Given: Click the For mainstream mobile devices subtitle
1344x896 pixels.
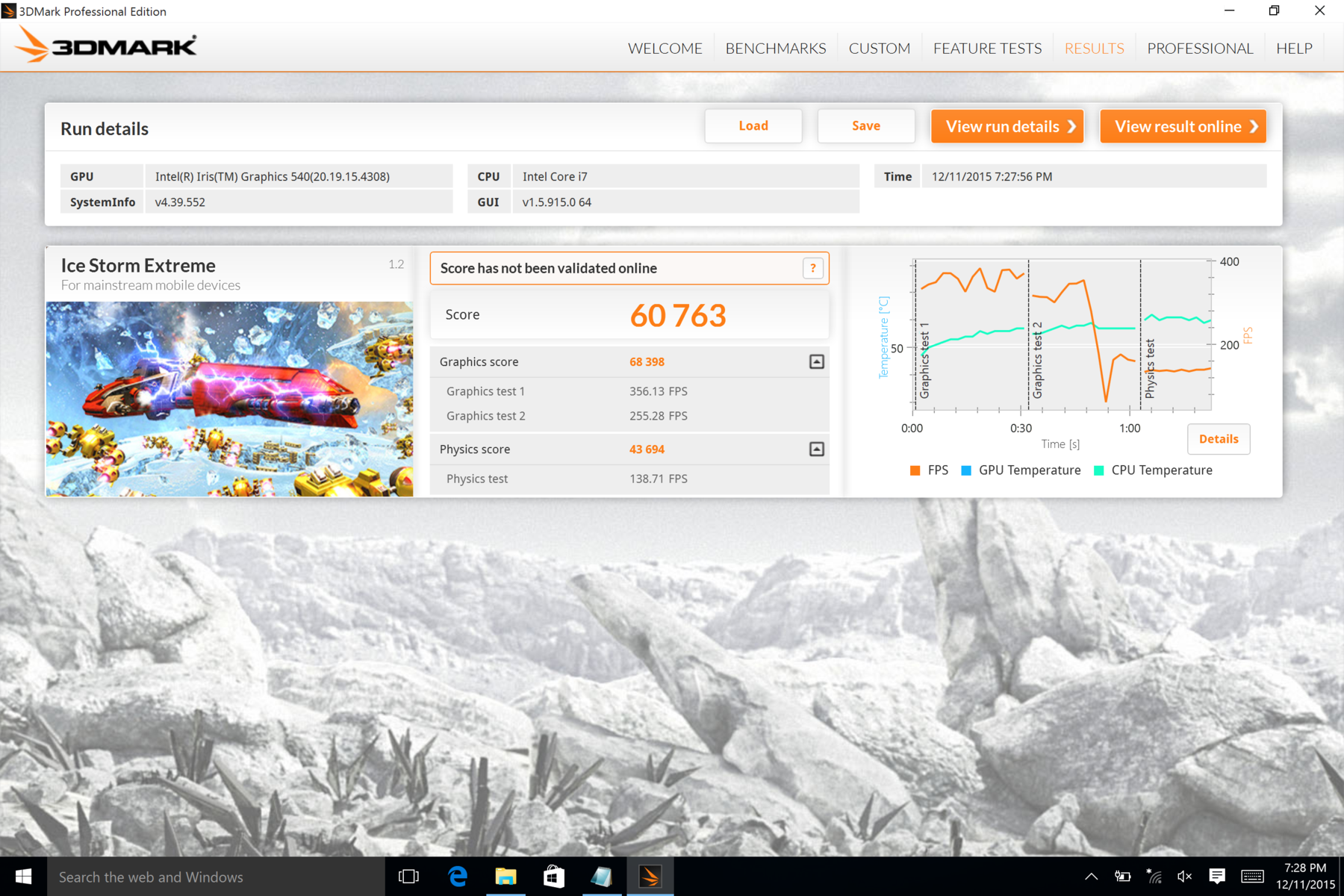Looking at the screenshot, I should point(151,285).
